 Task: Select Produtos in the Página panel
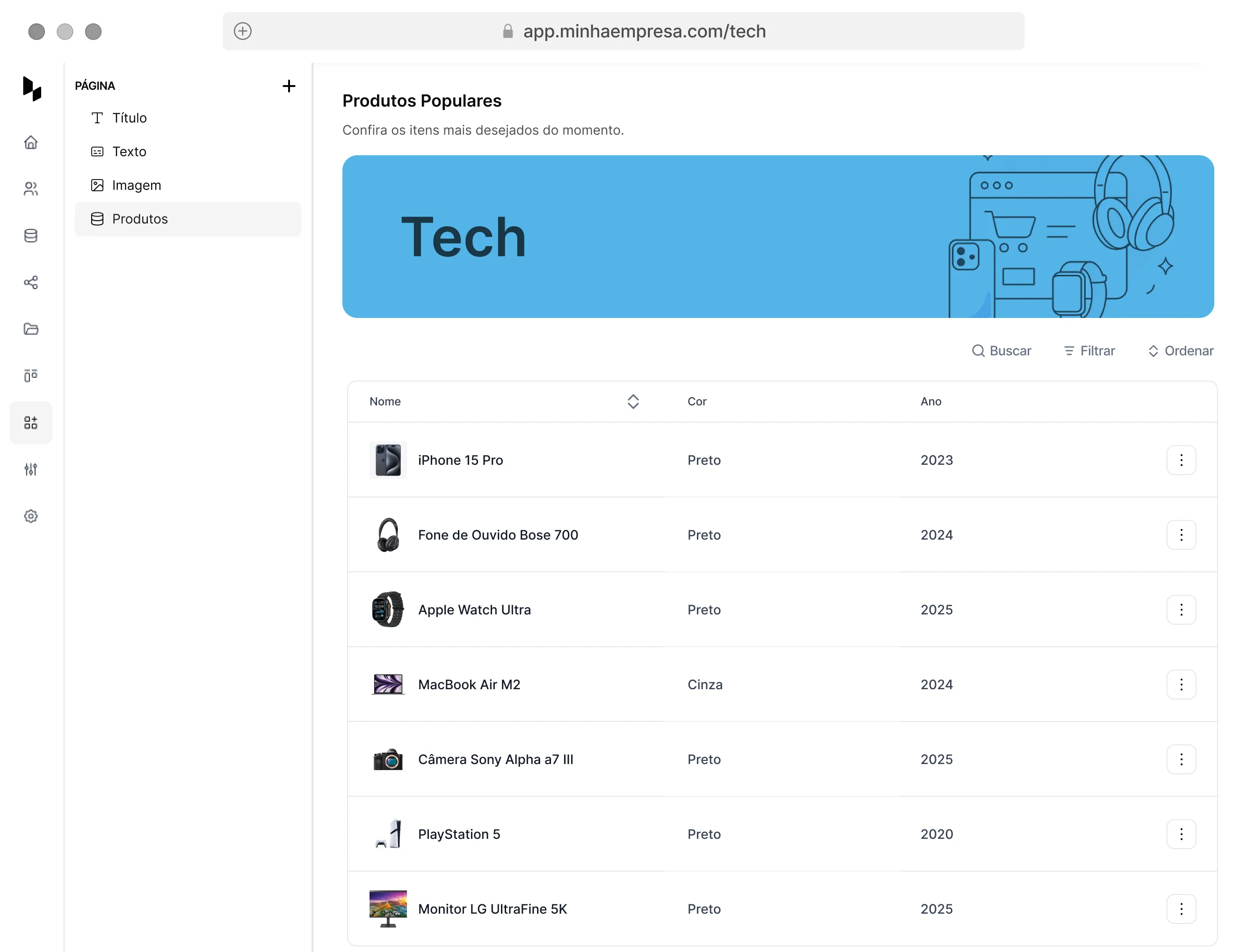[140, 219]
